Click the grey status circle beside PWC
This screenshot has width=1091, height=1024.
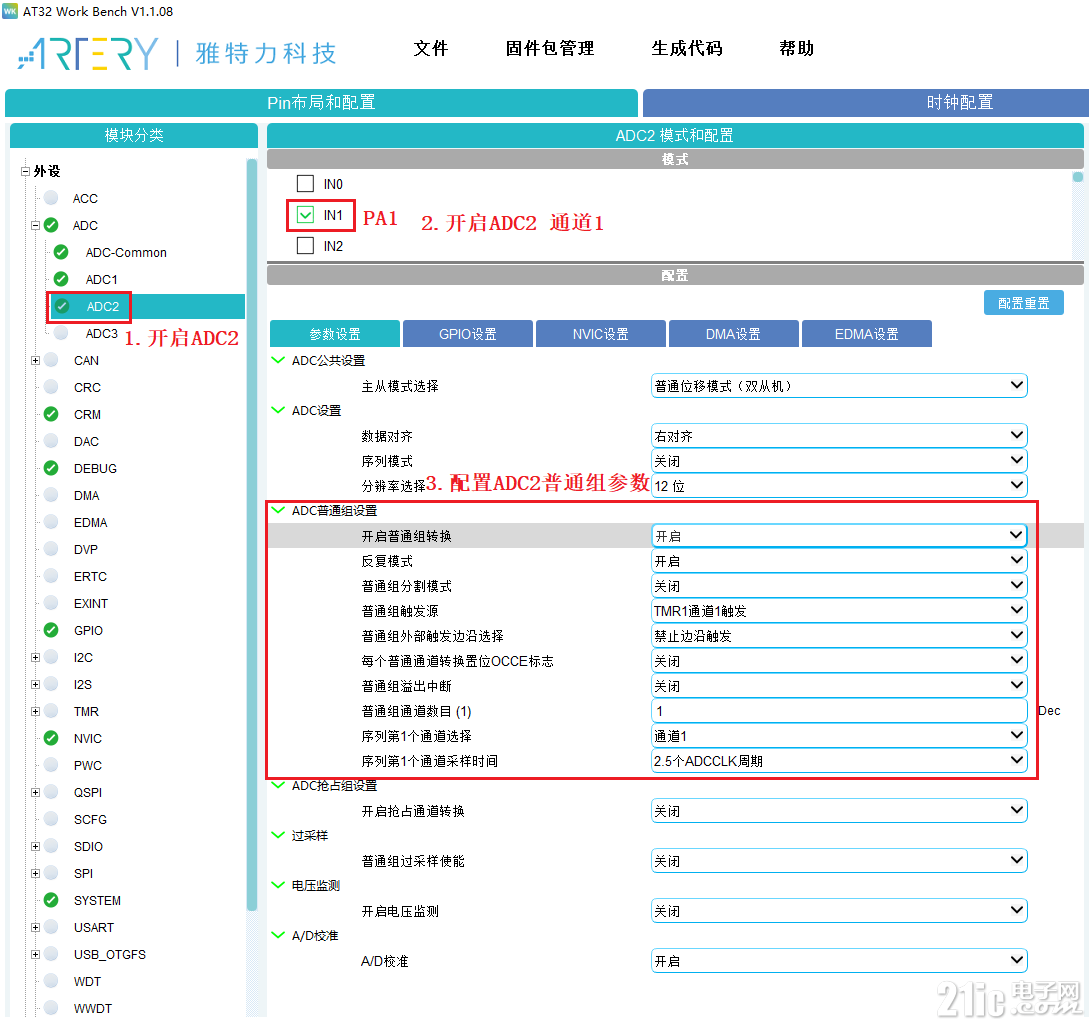[51, 765]
